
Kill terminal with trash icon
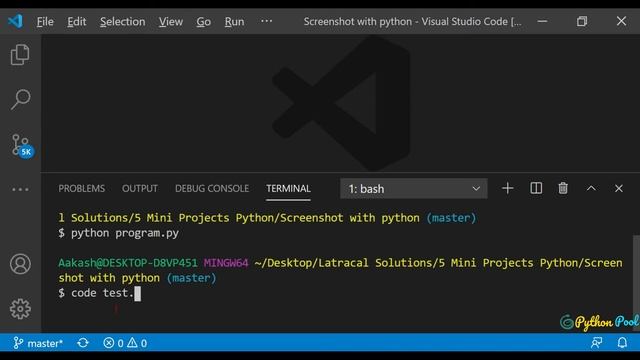pos(563,188)
